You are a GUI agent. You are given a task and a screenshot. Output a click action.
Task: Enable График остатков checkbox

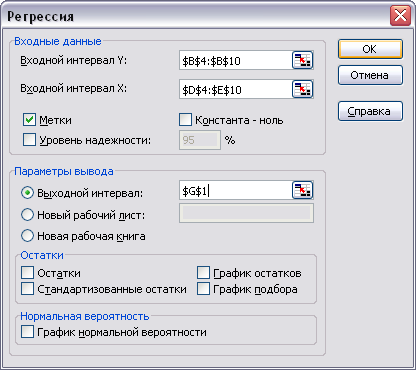pyautogui.click(x=203, y=272)
